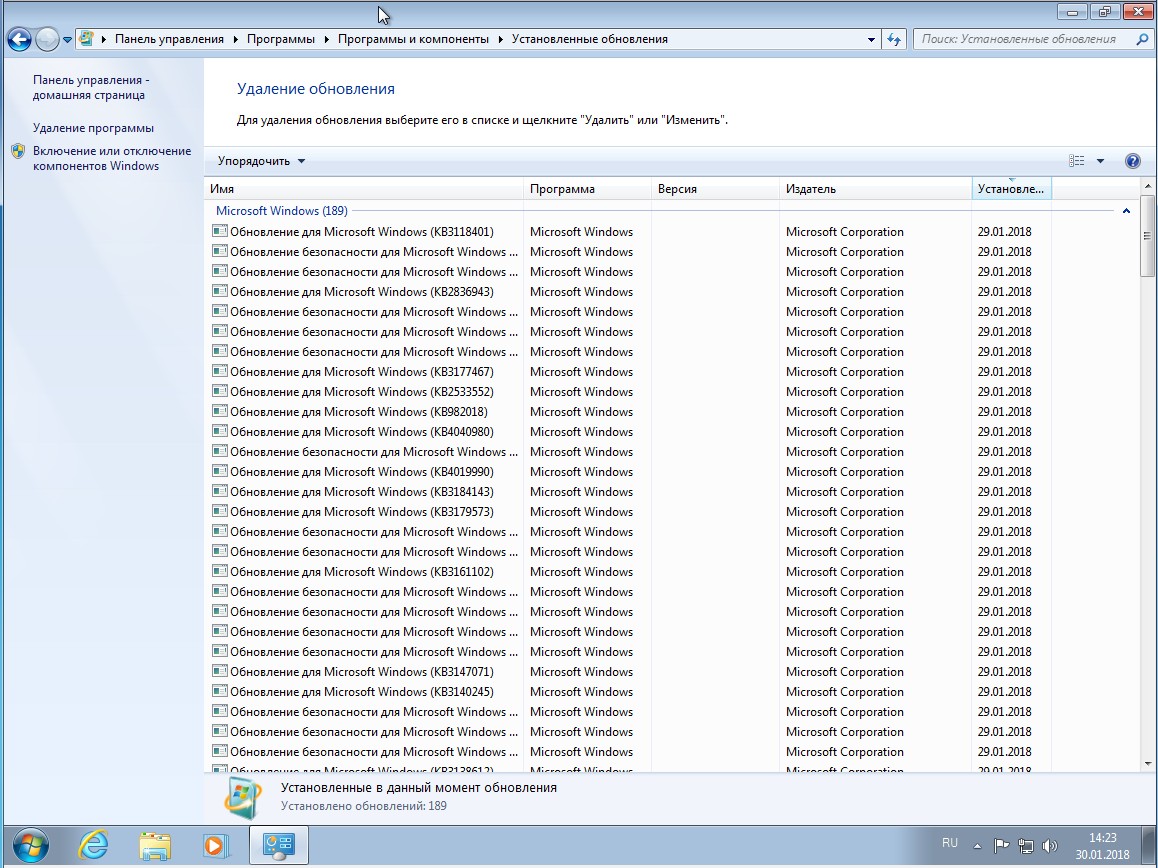Sort by the Программа column header
This screenshot has width=1158, height=868.
587,189
